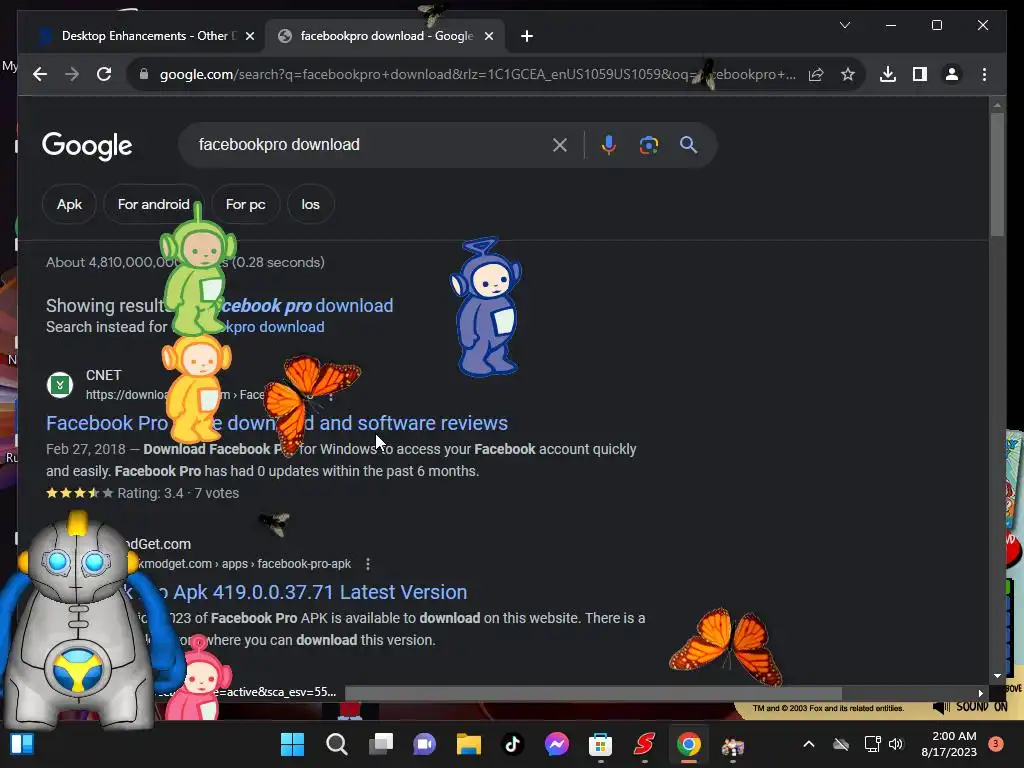Start voice search with microphone

(x=609, y=145)
